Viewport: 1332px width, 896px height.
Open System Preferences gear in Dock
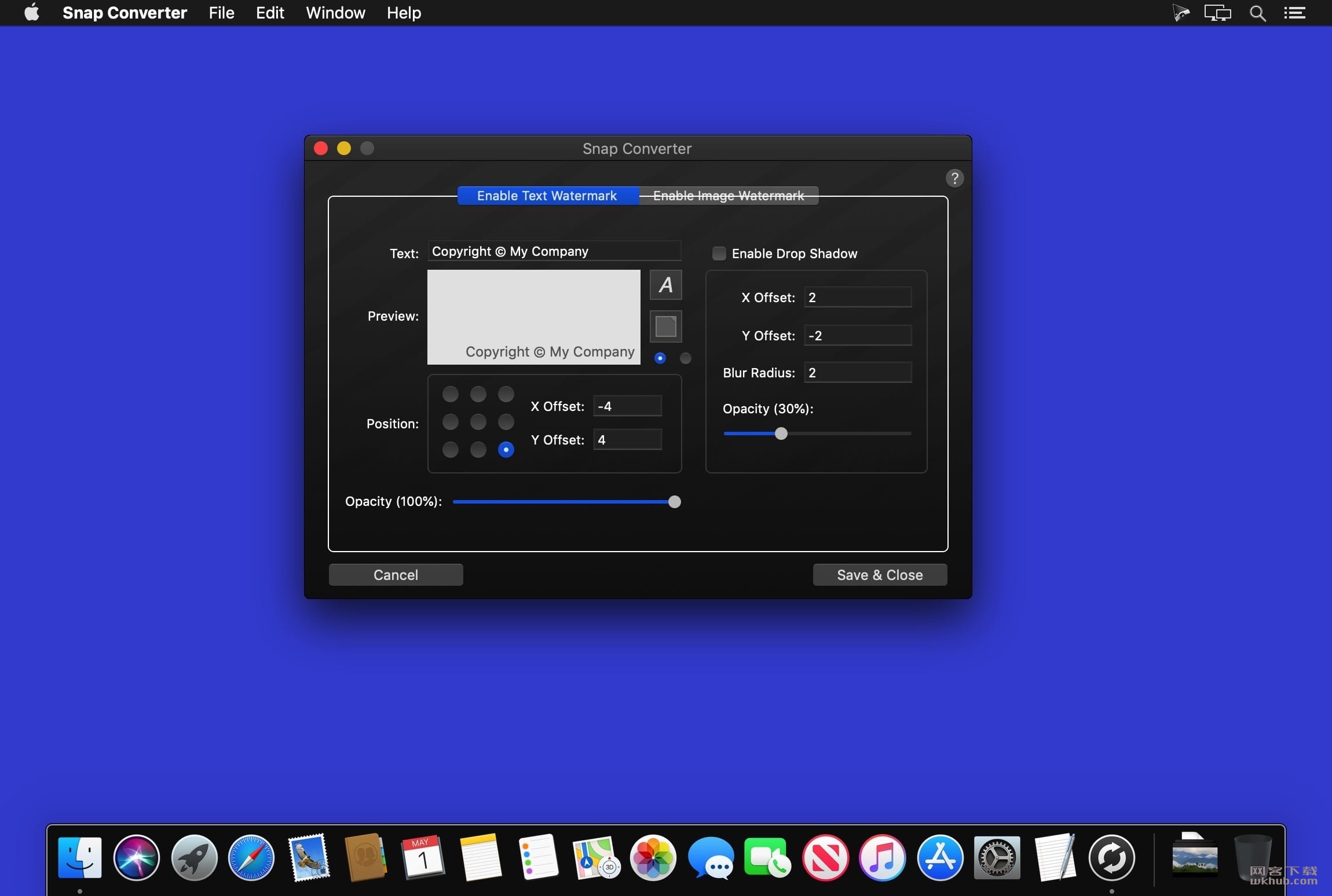pos(997,857)
